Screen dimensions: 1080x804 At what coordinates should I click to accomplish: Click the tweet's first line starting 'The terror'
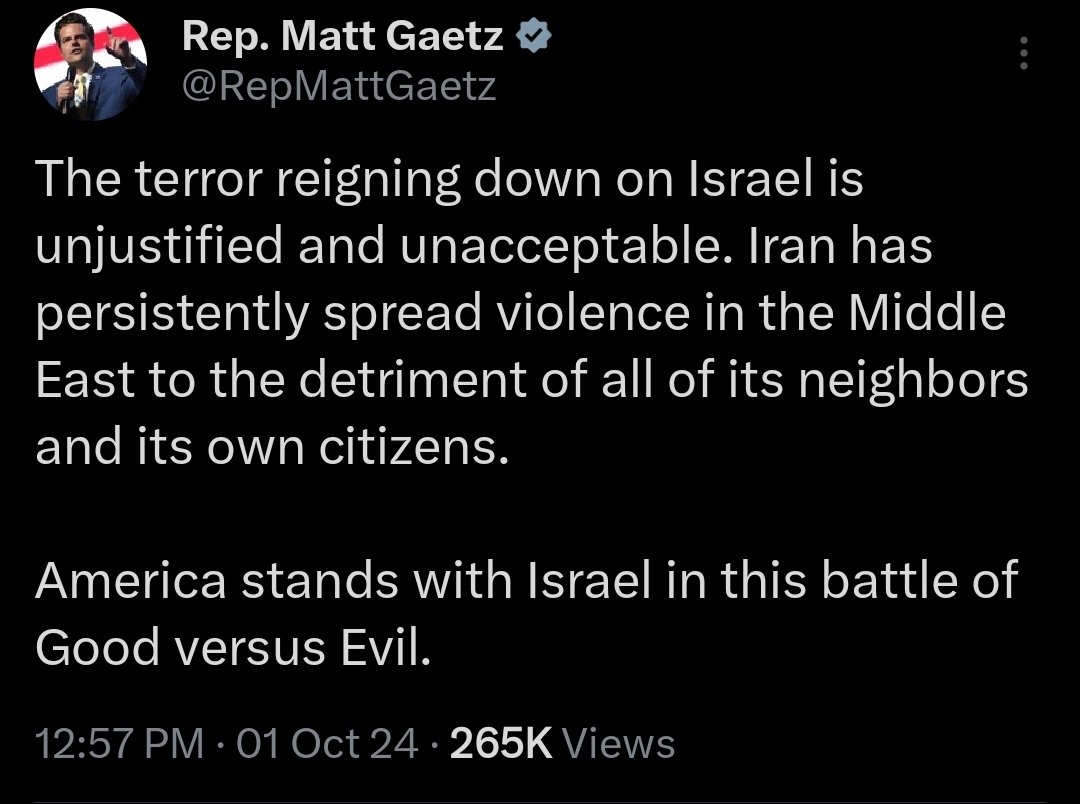tap(449, 180)
